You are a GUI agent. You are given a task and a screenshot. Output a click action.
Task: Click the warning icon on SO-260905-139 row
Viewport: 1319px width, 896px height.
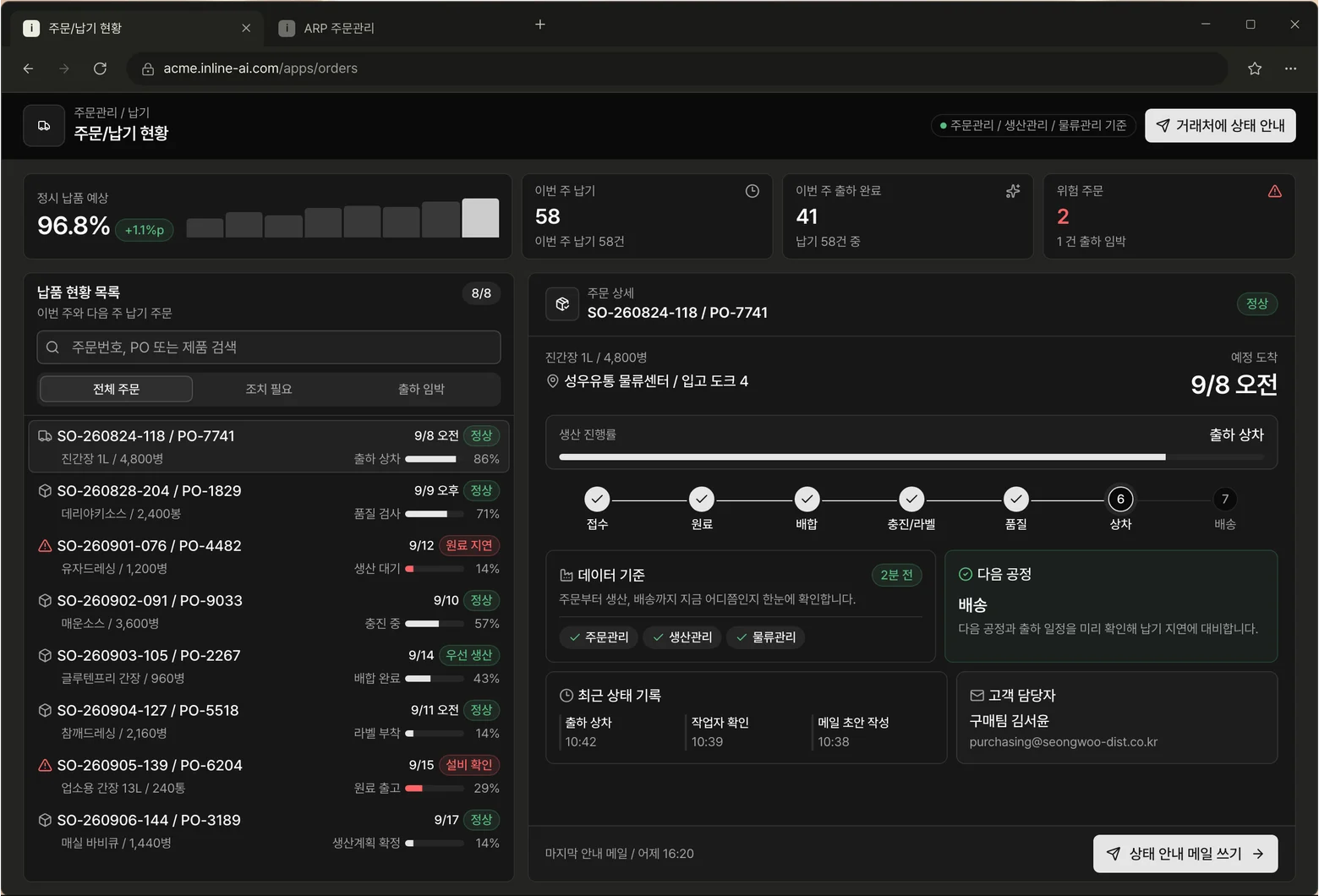pyautogui.click(x=45, y=766)
